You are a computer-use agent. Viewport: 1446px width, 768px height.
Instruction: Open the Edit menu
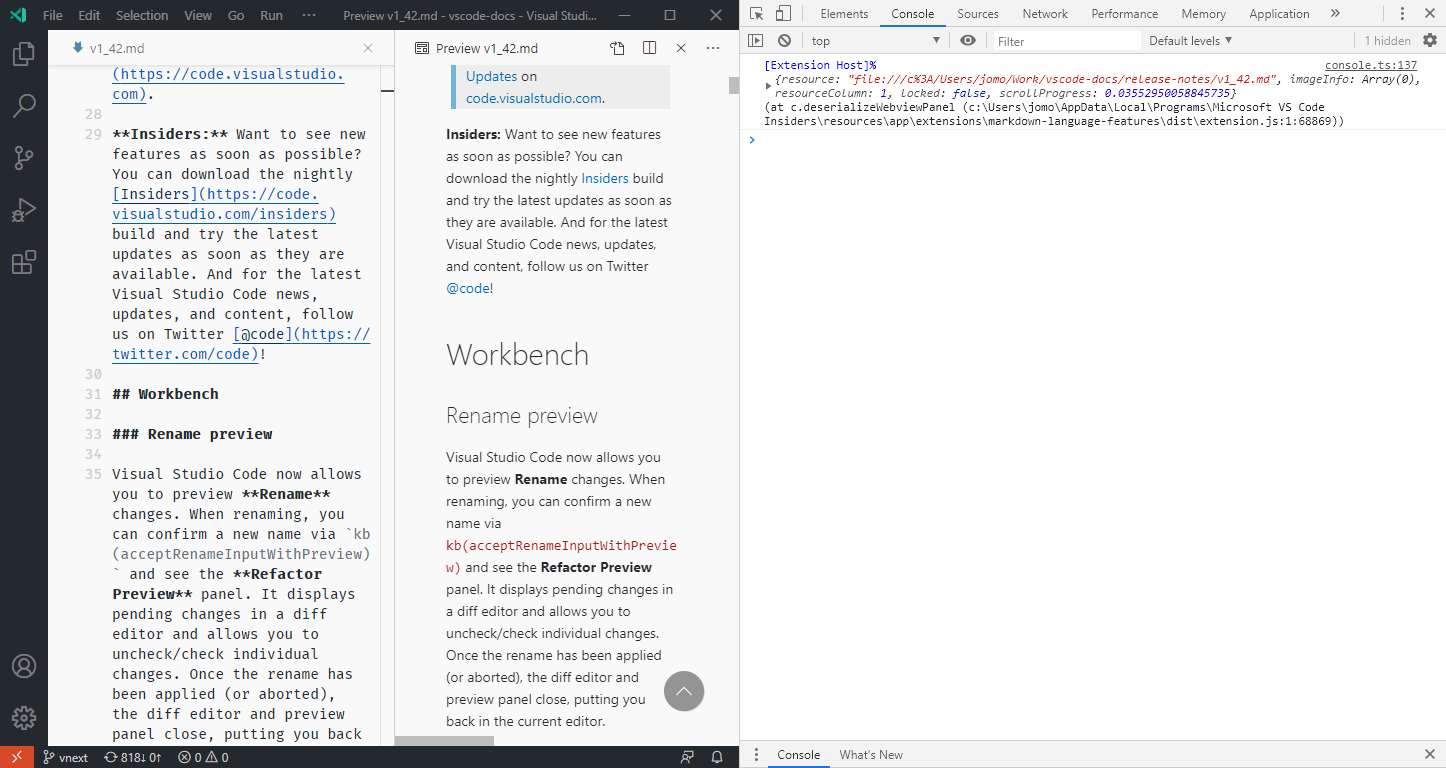(89, 15)
